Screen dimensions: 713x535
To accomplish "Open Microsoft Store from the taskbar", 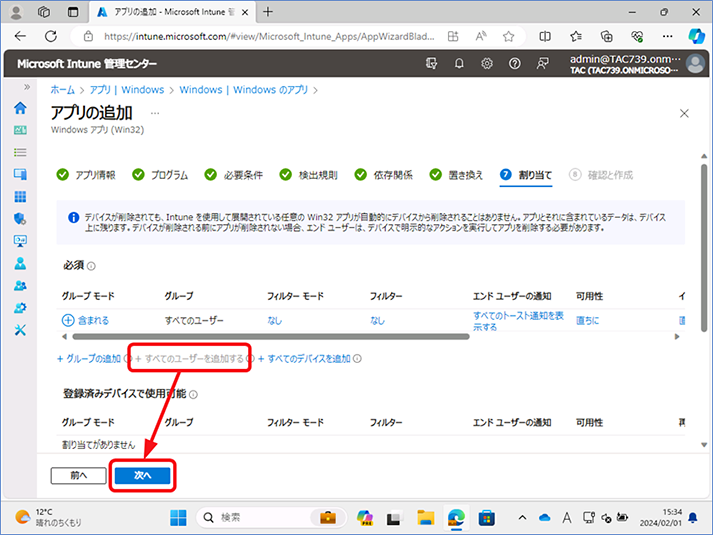I will point(487,518).
